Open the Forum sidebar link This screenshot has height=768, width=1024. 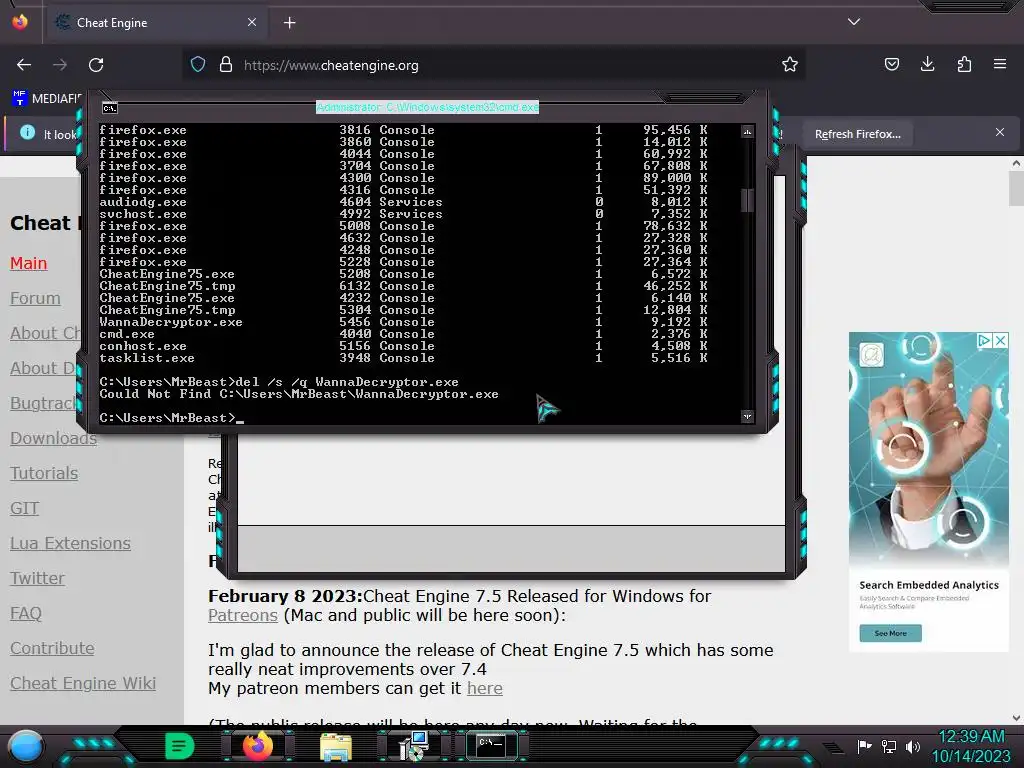tap(35, 298)
